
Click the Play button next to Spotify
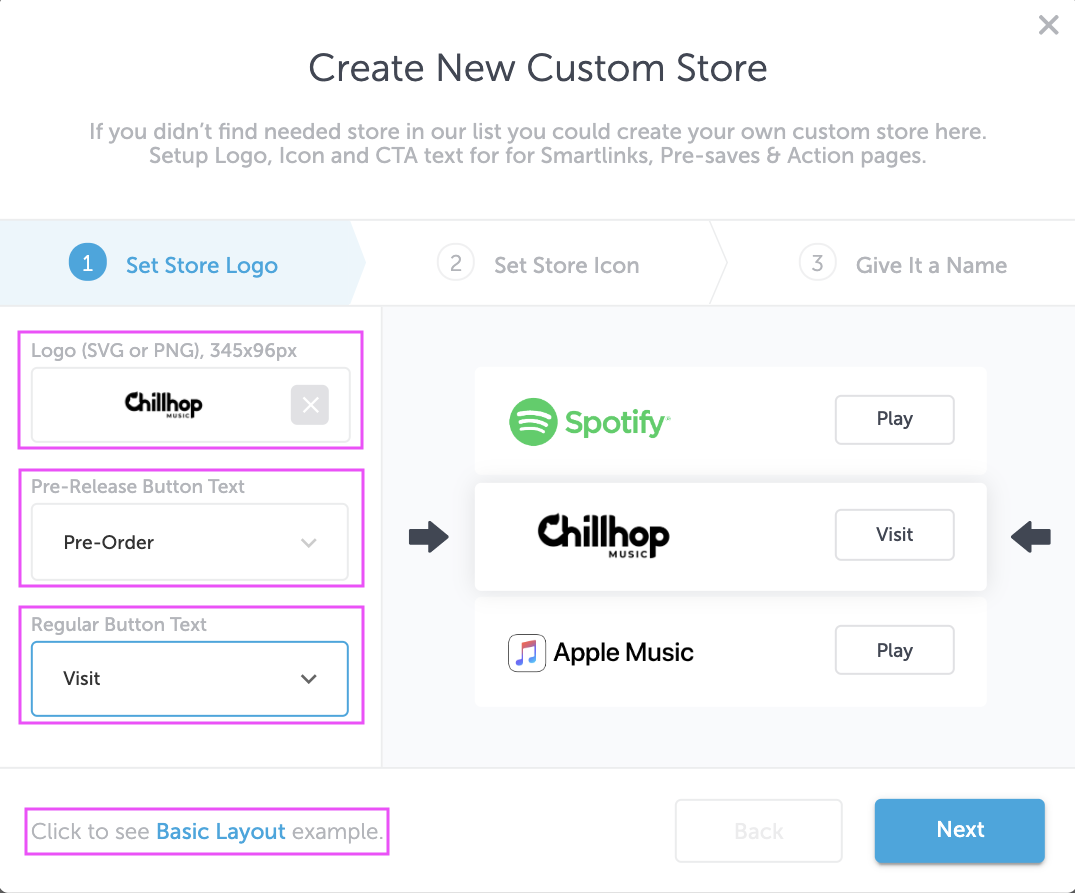[895, 419]
